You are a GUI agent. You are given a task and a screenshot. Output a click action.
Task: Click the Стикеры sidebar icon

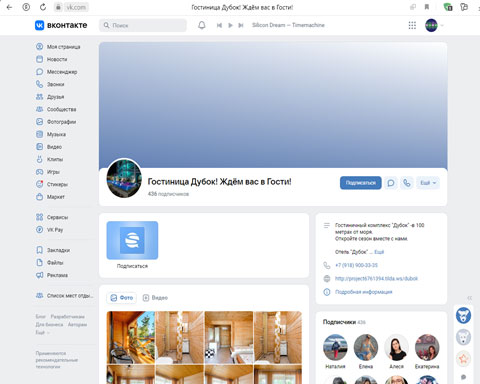point(39,184)
